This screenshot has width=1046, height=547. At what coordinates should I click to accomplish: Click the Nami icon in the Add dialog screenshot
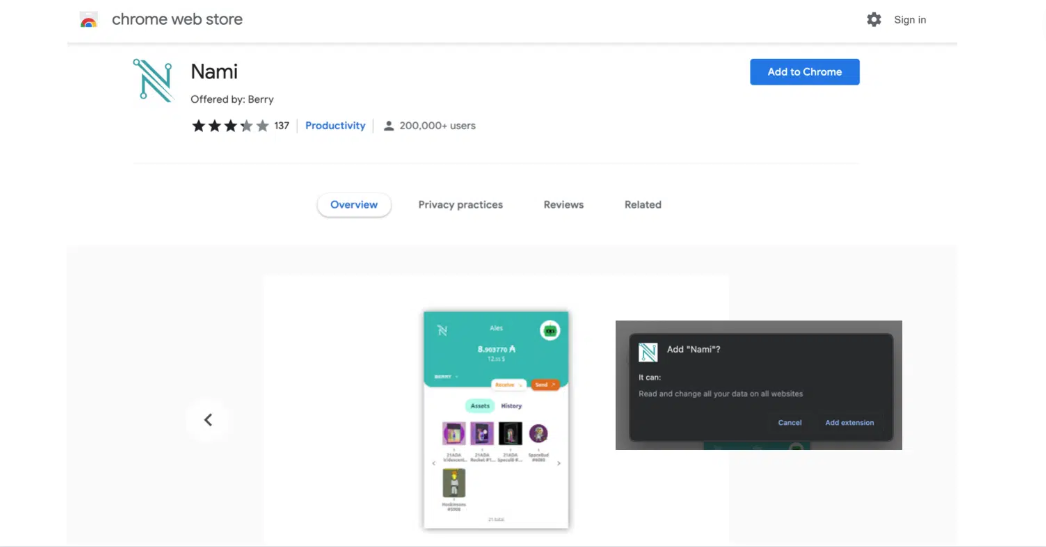pyautogui.click(x=648, y=352)
